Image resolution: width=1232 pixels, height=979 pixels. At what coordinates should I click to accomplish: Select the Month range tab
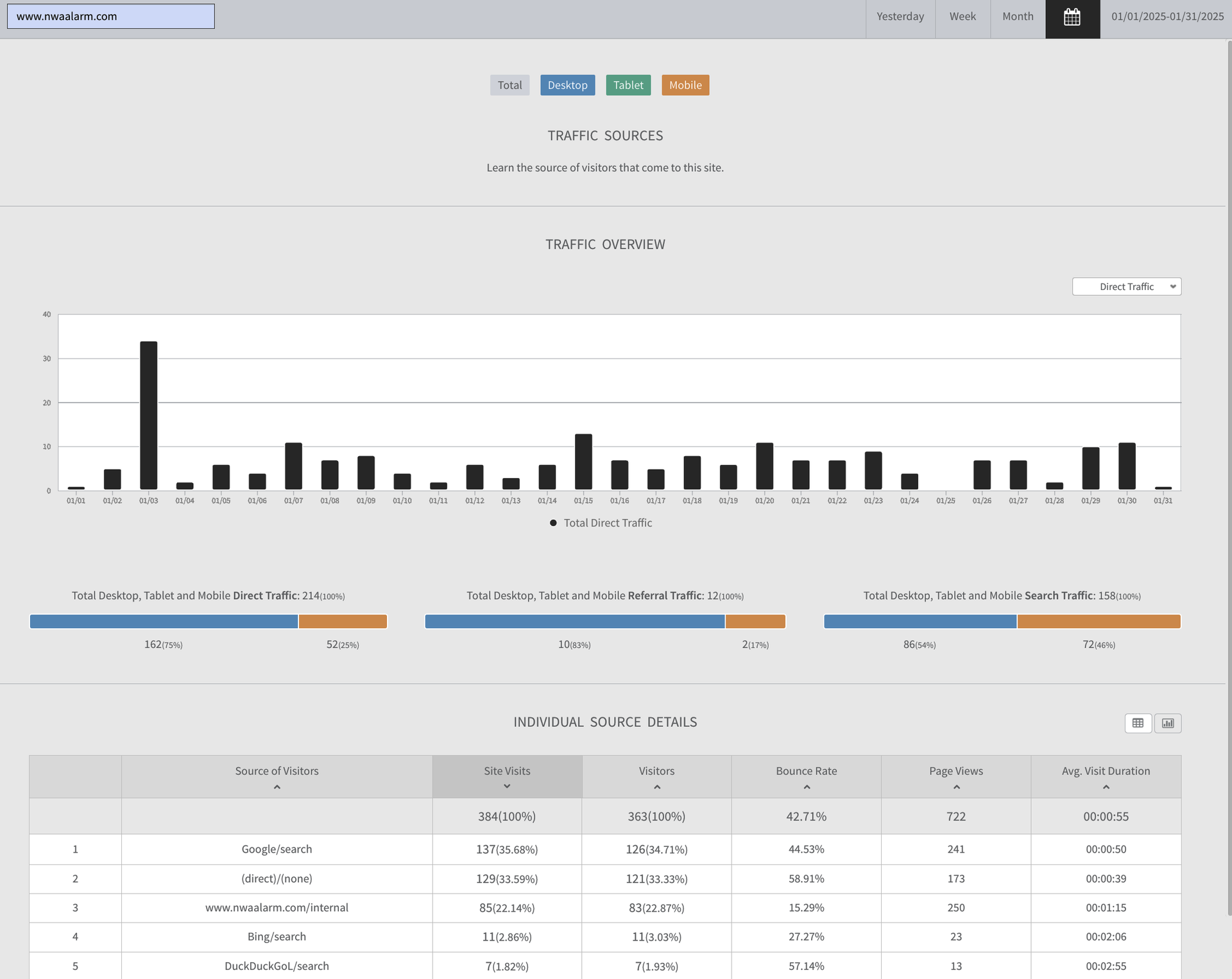click(1018, 17)
